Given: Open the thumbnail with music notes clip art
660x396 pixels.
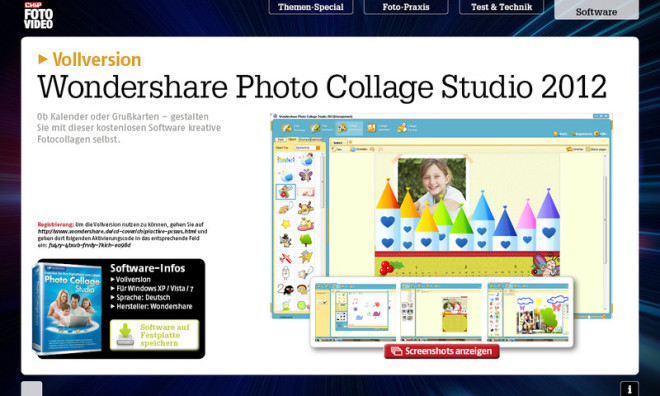Looking at the screenshot, I should click(355, 312).
